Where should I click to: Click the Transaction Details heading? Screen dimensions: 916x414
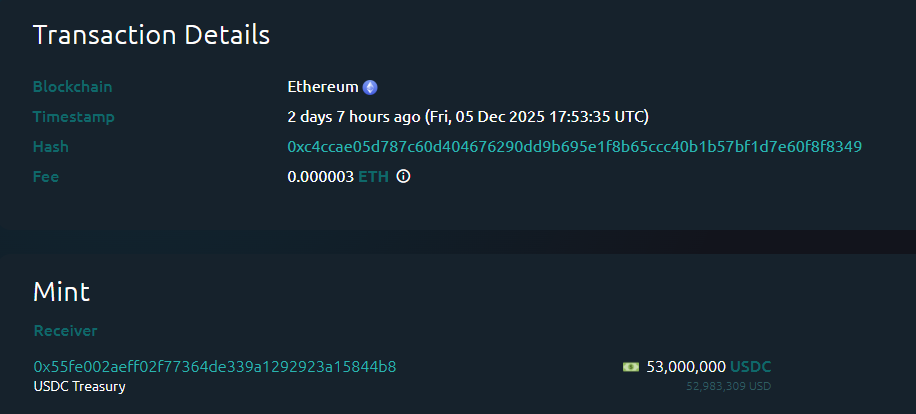click(151, 35)
